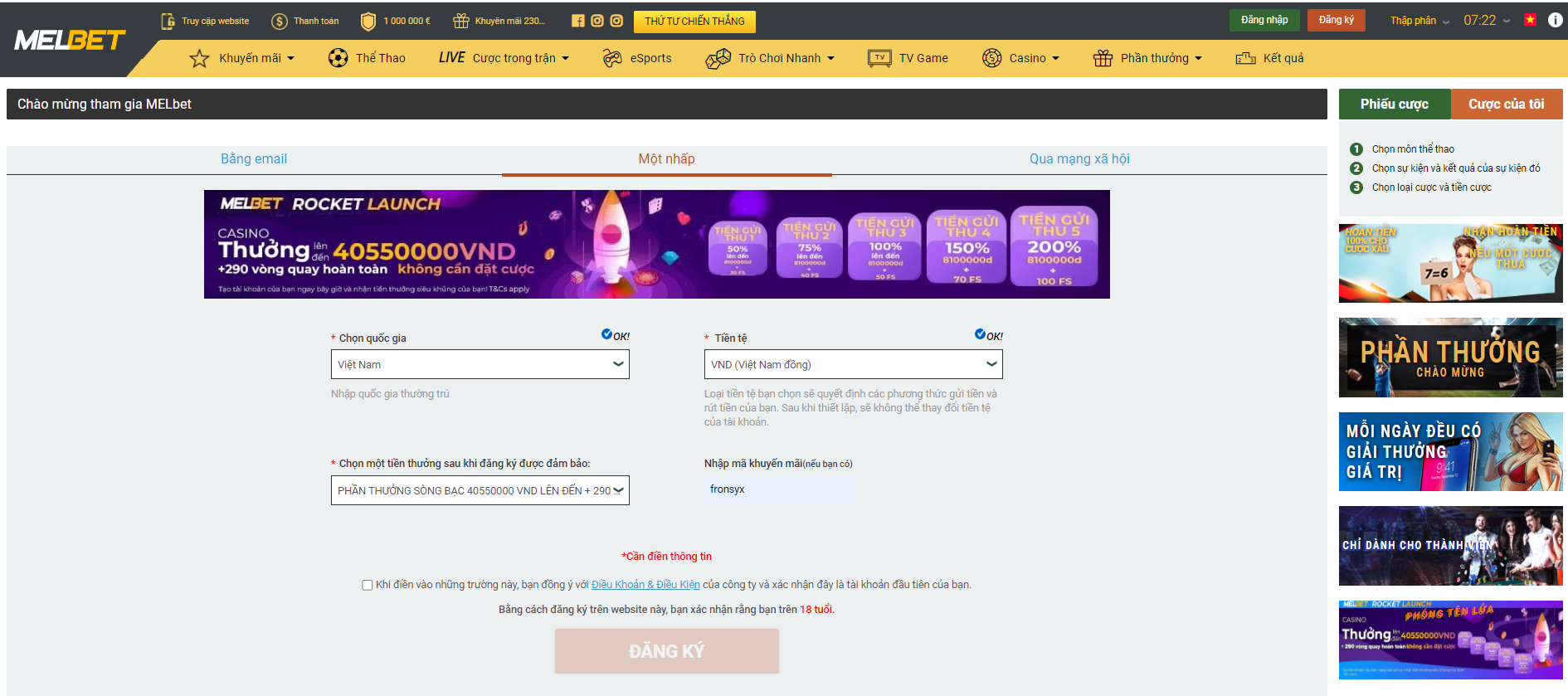Click the shield icon beside 1 000 000 €
1568x696 pixels.
[368, 21]
